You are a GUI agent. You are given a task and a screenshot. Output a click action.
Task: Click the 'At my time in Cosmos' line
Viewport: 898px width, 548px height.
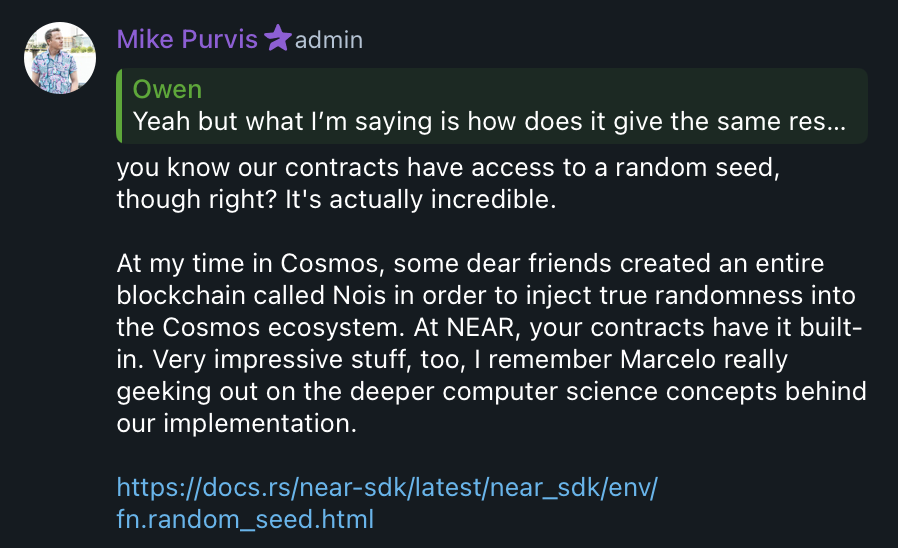[470, 264]
